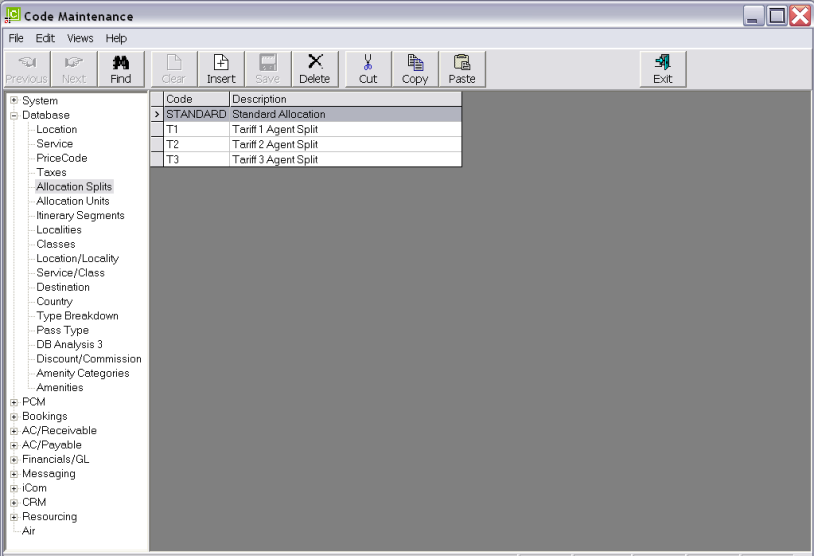Expand the Resourcing tree node
This screenshot has height=556, width=814.
pos(14,517)
